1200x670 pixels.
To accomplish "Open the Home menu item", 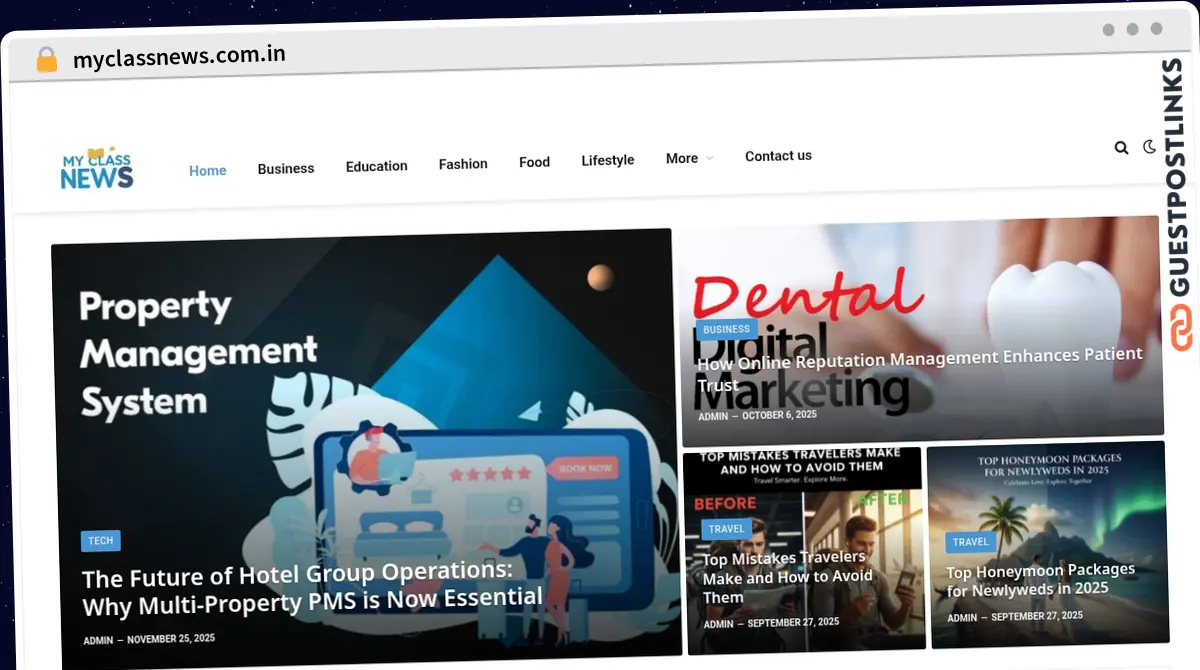I will tap(208, 171).
